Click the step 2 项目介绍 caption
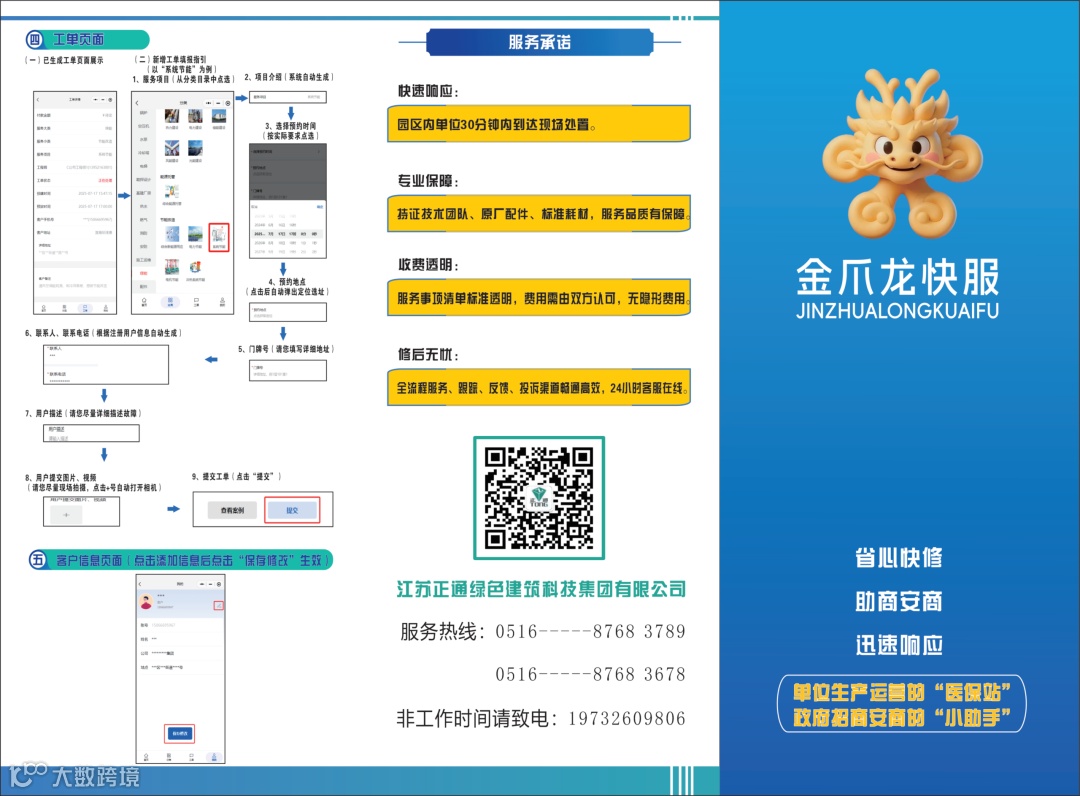Screen dimensions: 1080x796 [289, 76]
